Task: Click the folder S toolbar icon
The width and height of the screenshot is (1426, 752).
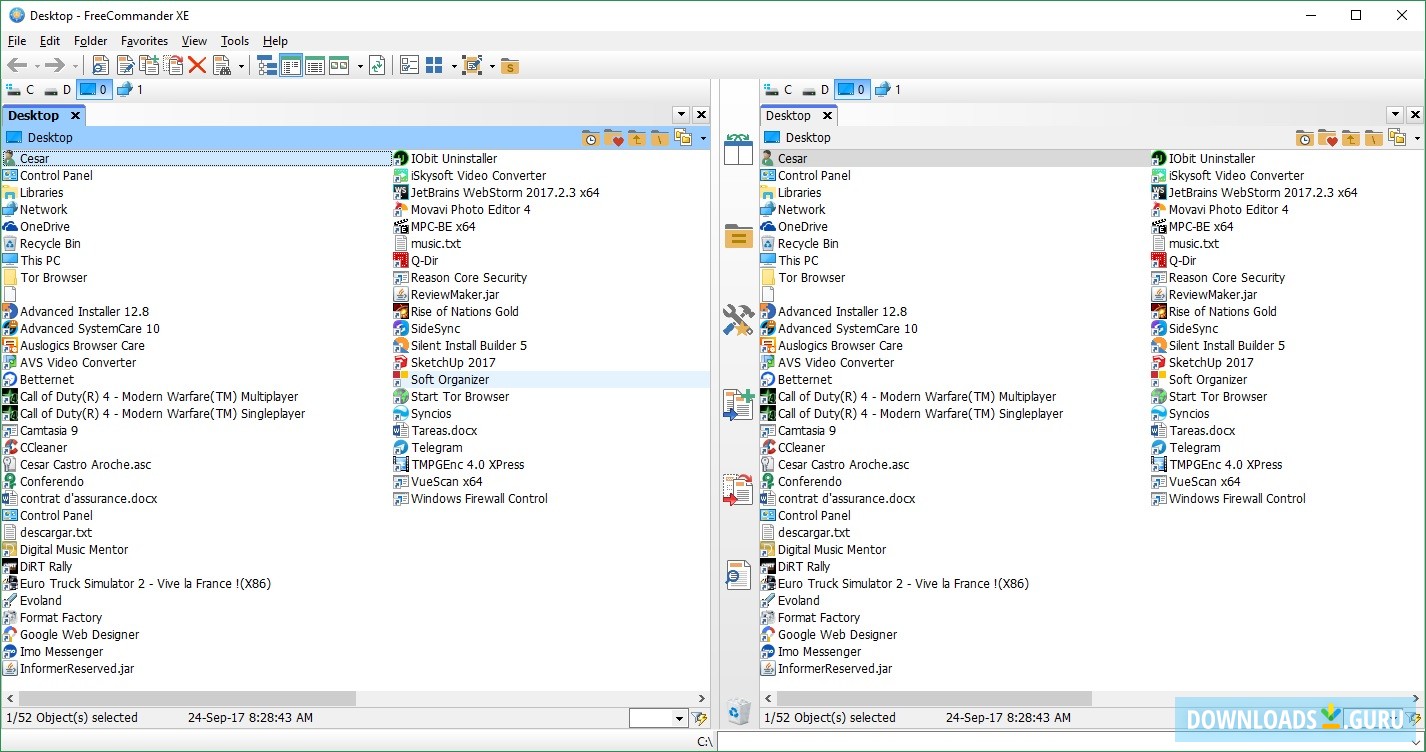Action: pyautogui.click(x=510, y=66)
